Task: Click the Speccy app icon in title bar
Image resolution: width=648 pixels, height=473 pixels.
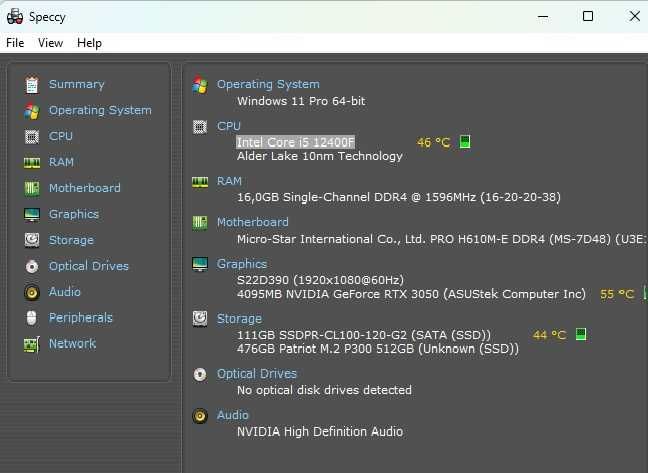Action: point(15,17)
